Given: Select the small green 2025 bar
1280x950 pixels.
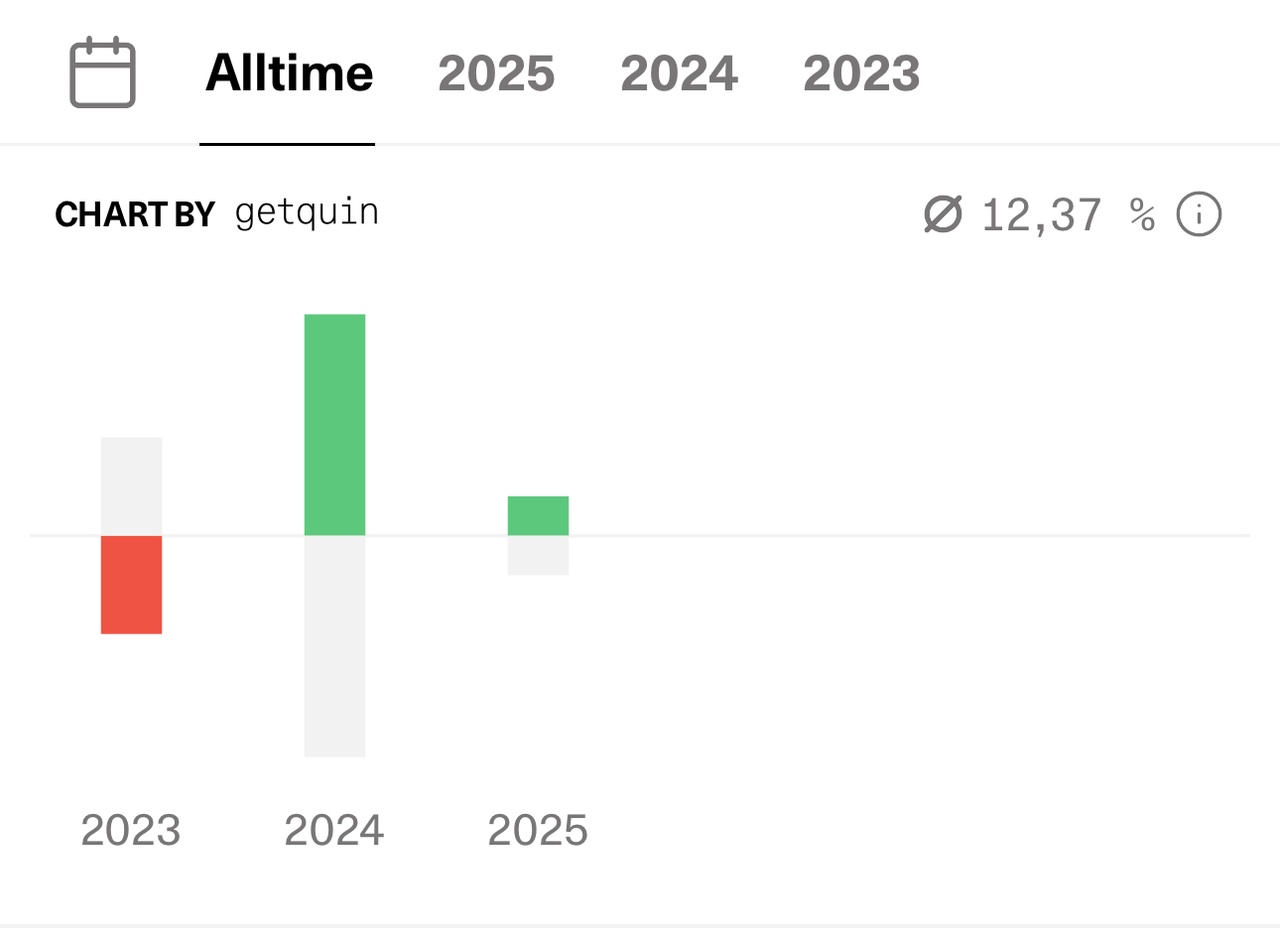Looking at the screenshot, I should click(x=538, y=516).
